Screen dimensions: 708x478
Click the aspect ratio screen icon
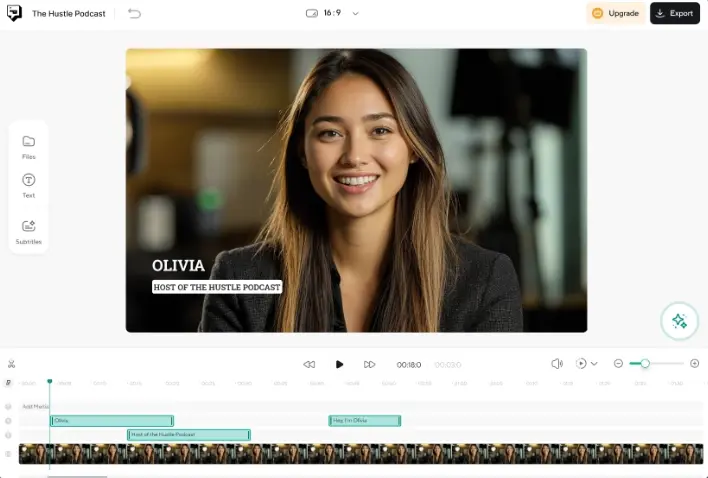(x=312, y=14)
